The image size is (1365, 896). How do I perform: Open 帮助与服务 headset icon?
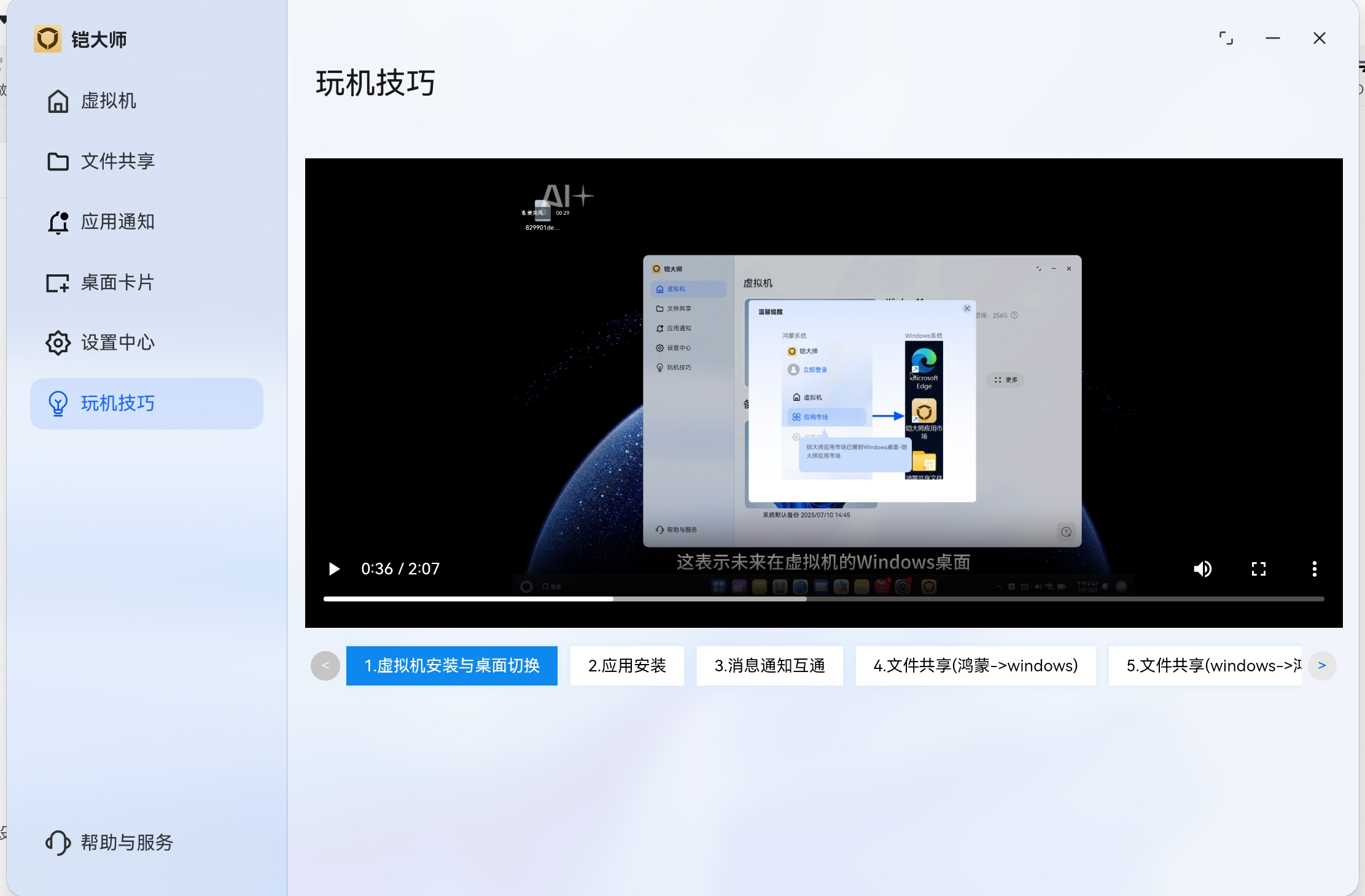pos(58,843)
